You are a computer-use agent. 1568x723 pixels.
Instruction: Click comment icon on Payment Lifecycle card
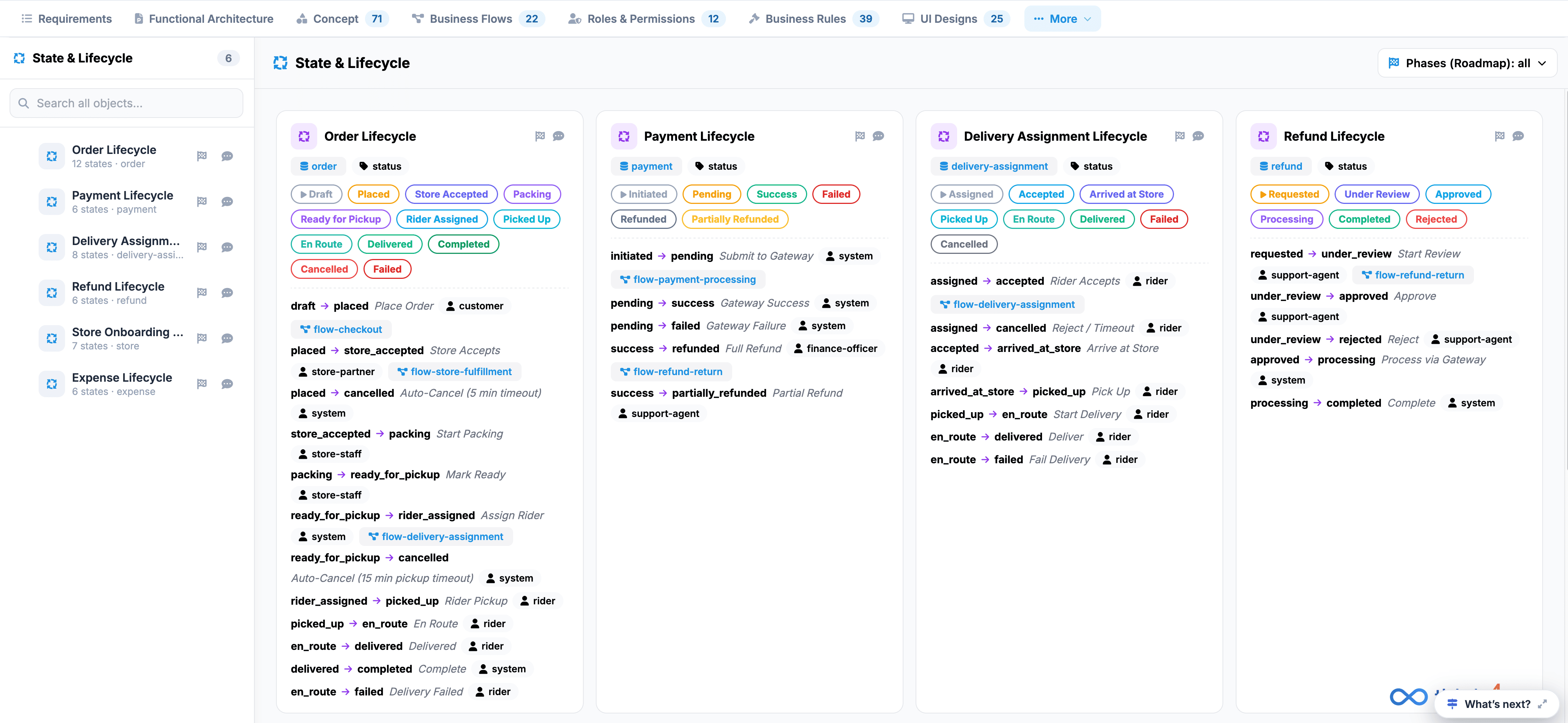878,136
